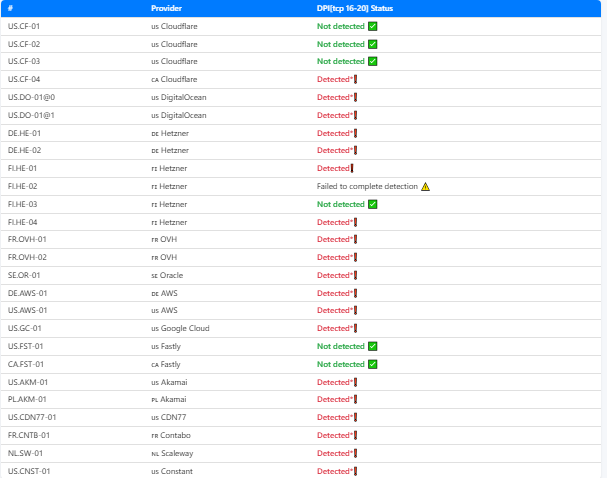Click the US.CDN77-01 row identifier
The width and height of the screenshot is (607, 478).
[x=32, y=417]
